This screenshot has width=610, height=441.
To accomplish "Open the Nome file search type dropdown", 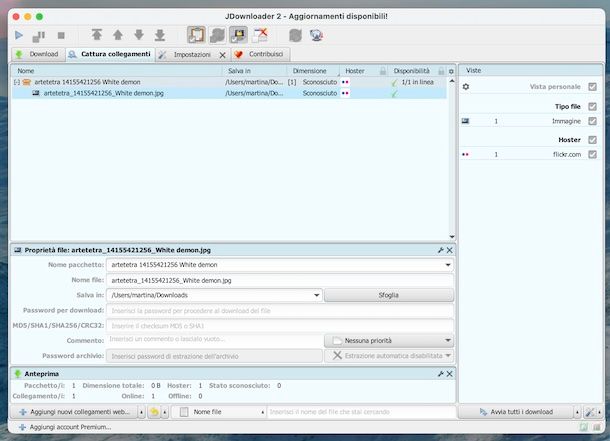I will click(x=219, y=412).
